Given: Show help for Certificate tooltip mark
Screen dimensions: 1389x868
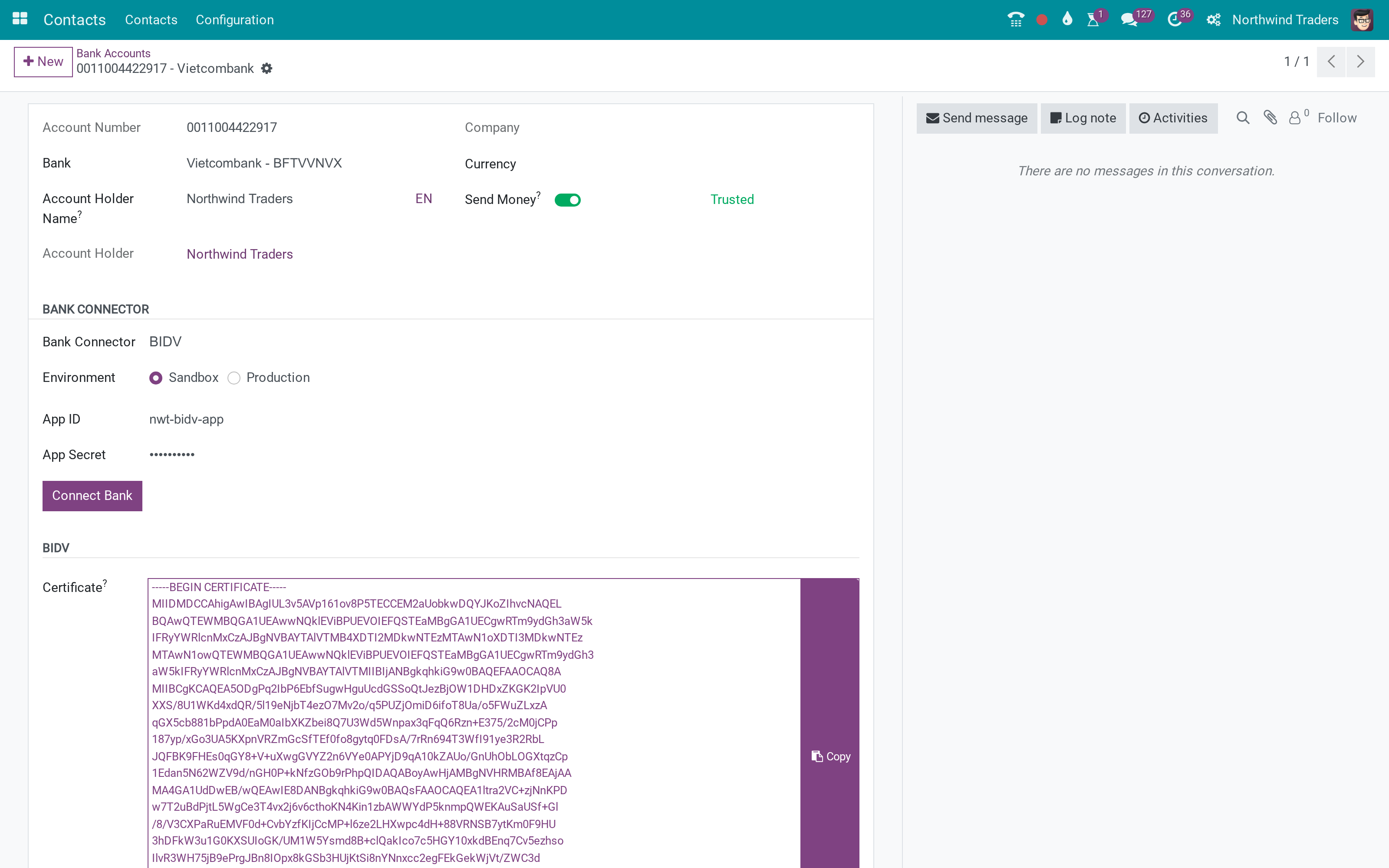Looking at the screenshot, I should coord(105,583).
